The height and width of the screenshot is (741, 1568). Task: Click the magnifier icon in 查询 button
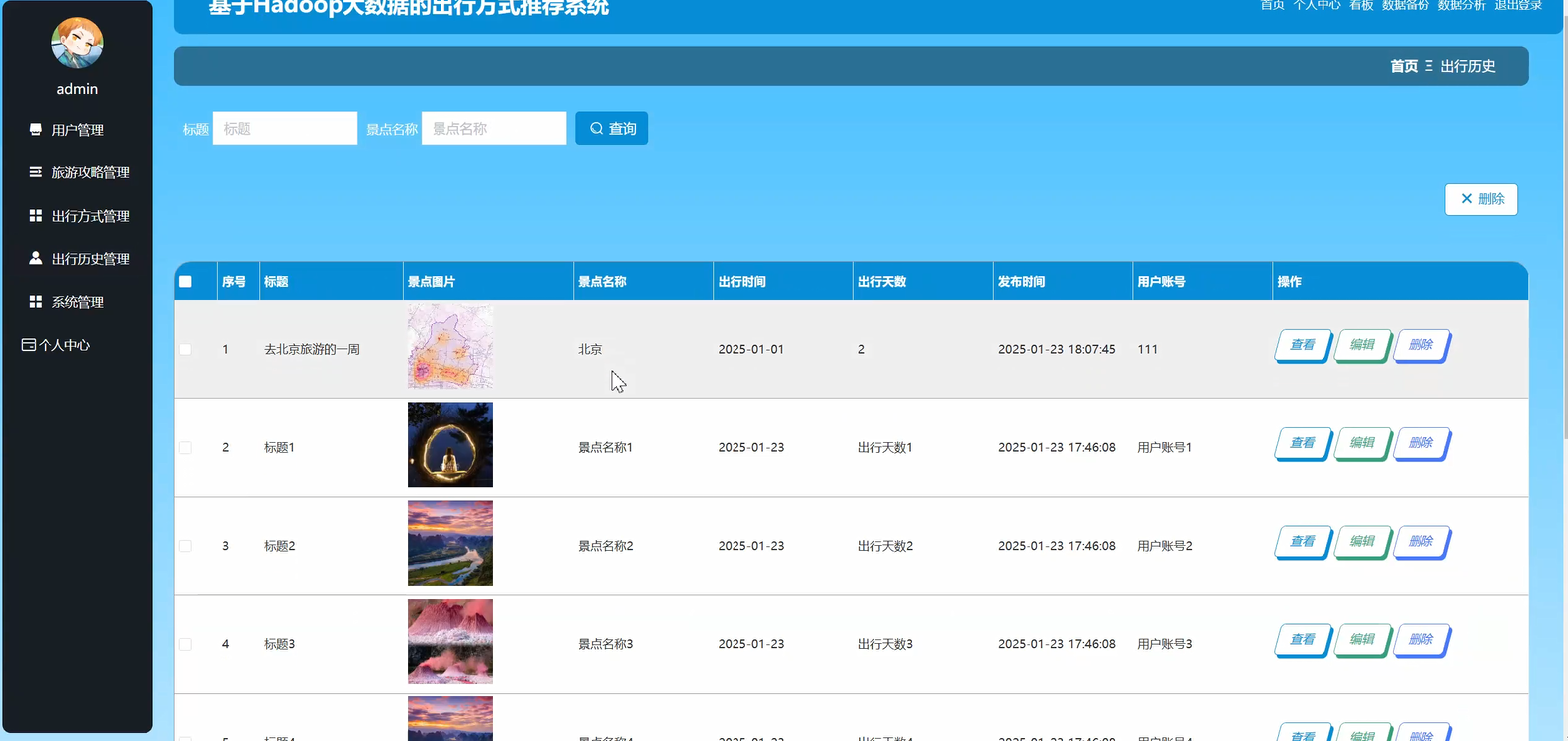[597, 129]
